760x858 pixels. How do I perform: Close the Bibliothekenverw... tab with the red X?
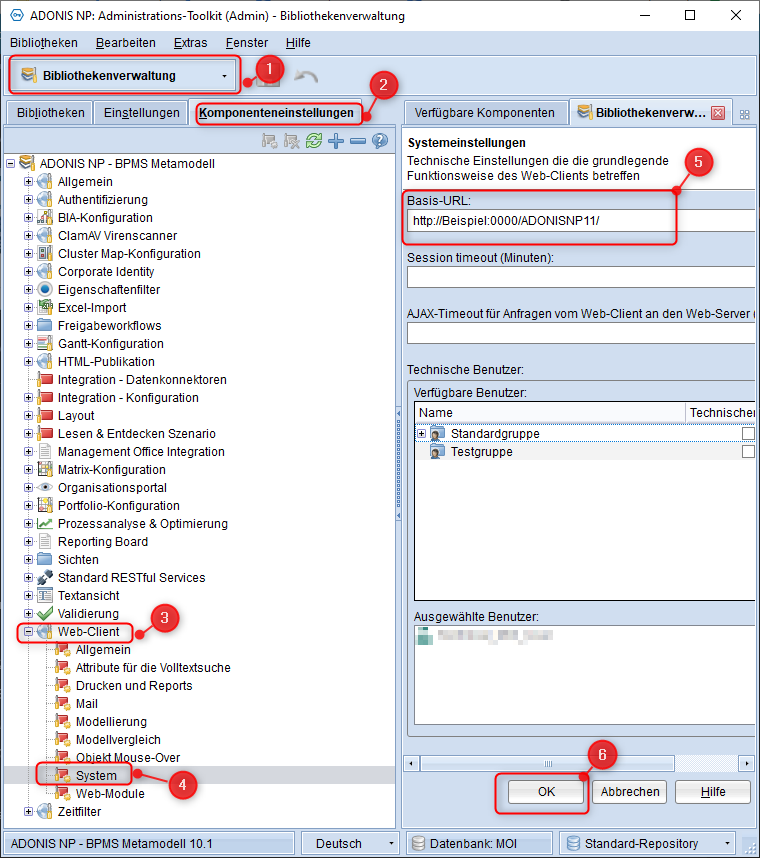click(x=718, y=113)
